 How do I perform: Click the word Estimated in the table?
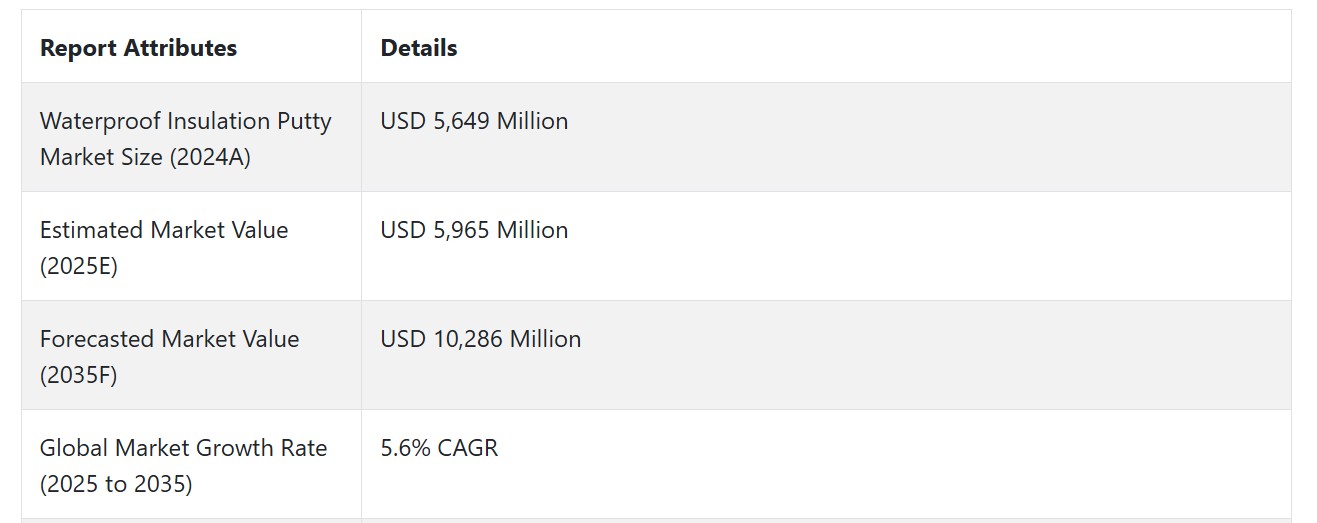[92, 230]
